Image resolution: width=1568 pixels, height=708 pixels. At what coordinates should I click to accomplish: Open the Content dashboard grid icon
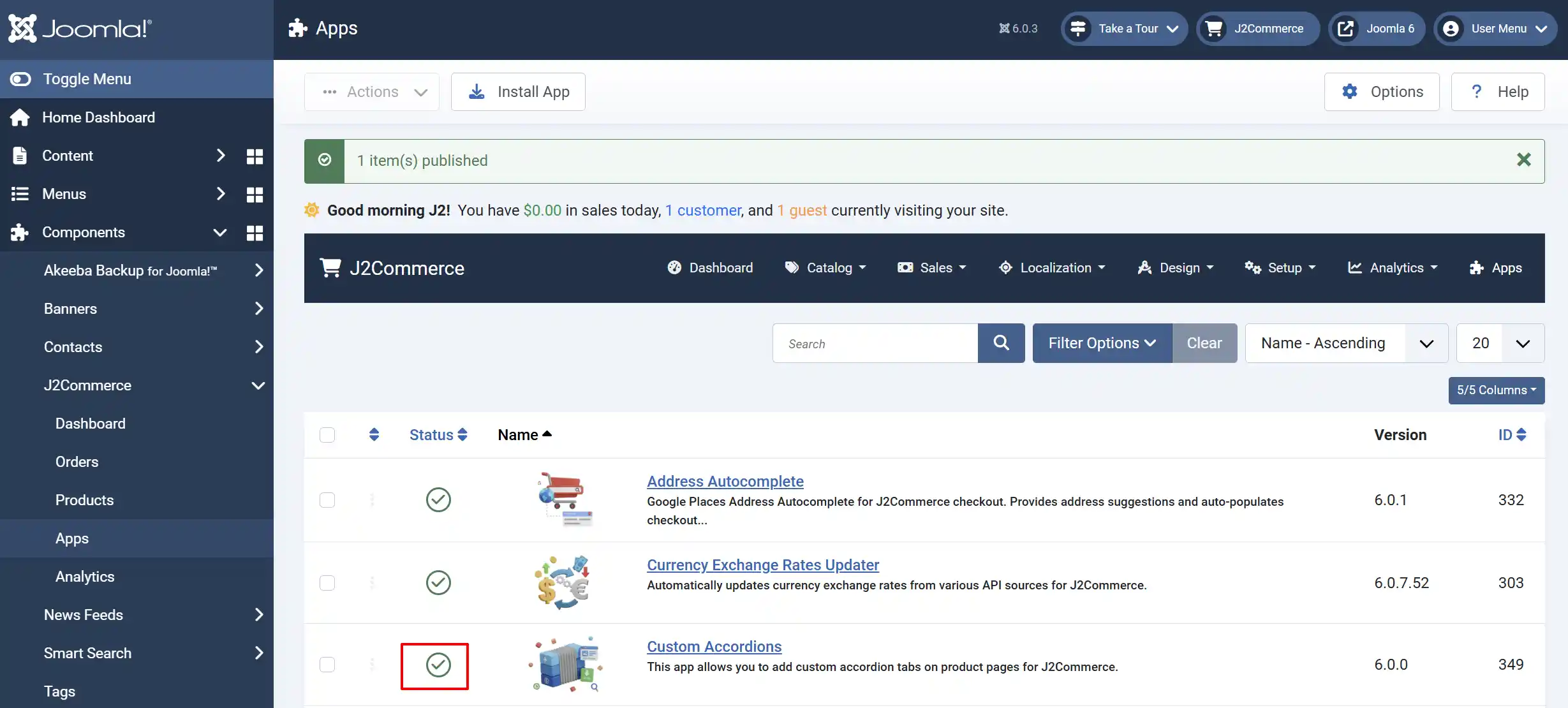pyautogui.click(x=255, y=156)
